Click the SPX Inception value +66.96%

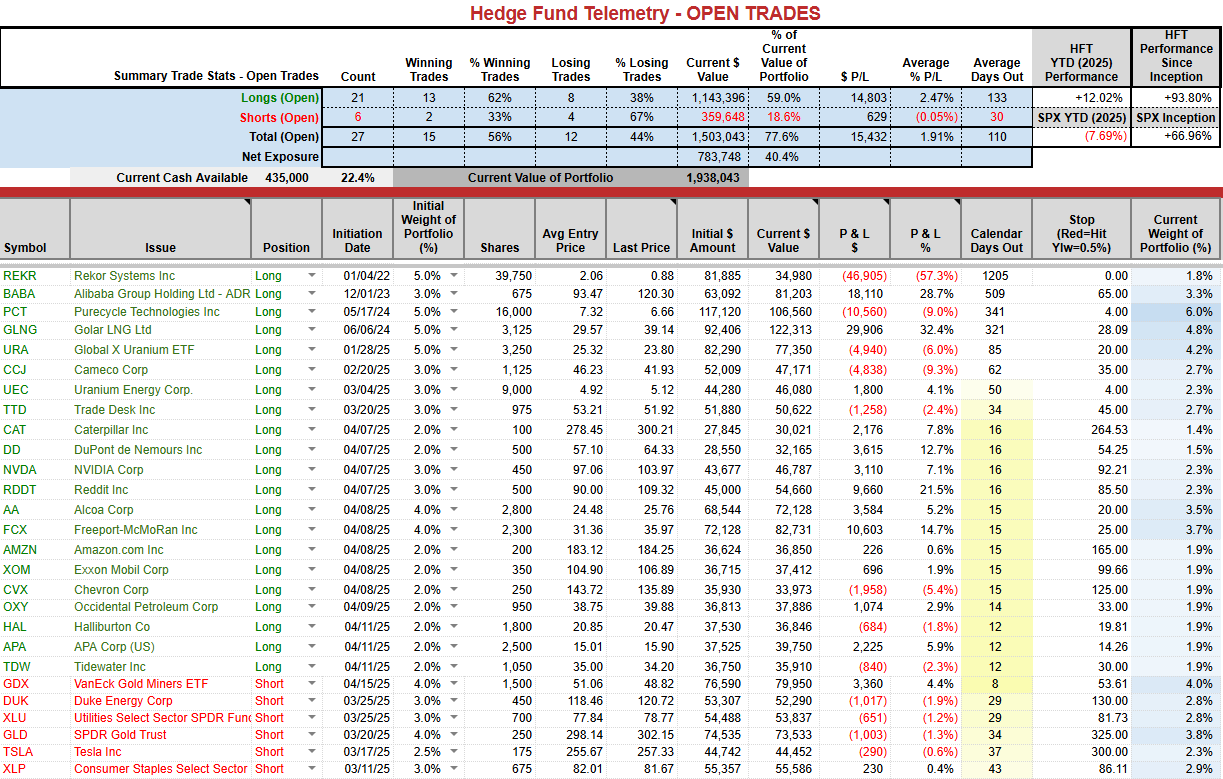[x=1187, y=137]
